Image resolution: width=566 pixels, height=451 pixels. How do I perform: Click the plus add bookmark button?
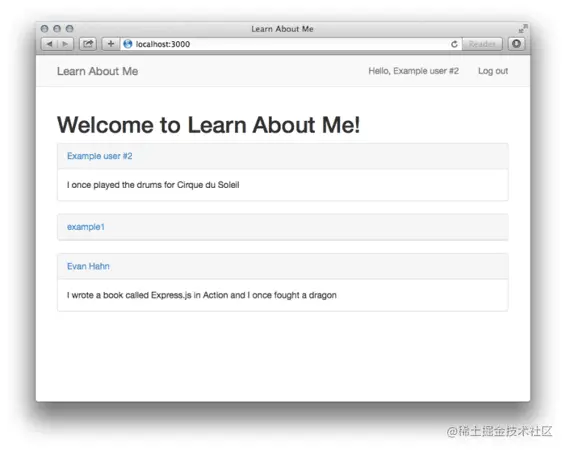[x=111, y=44]
